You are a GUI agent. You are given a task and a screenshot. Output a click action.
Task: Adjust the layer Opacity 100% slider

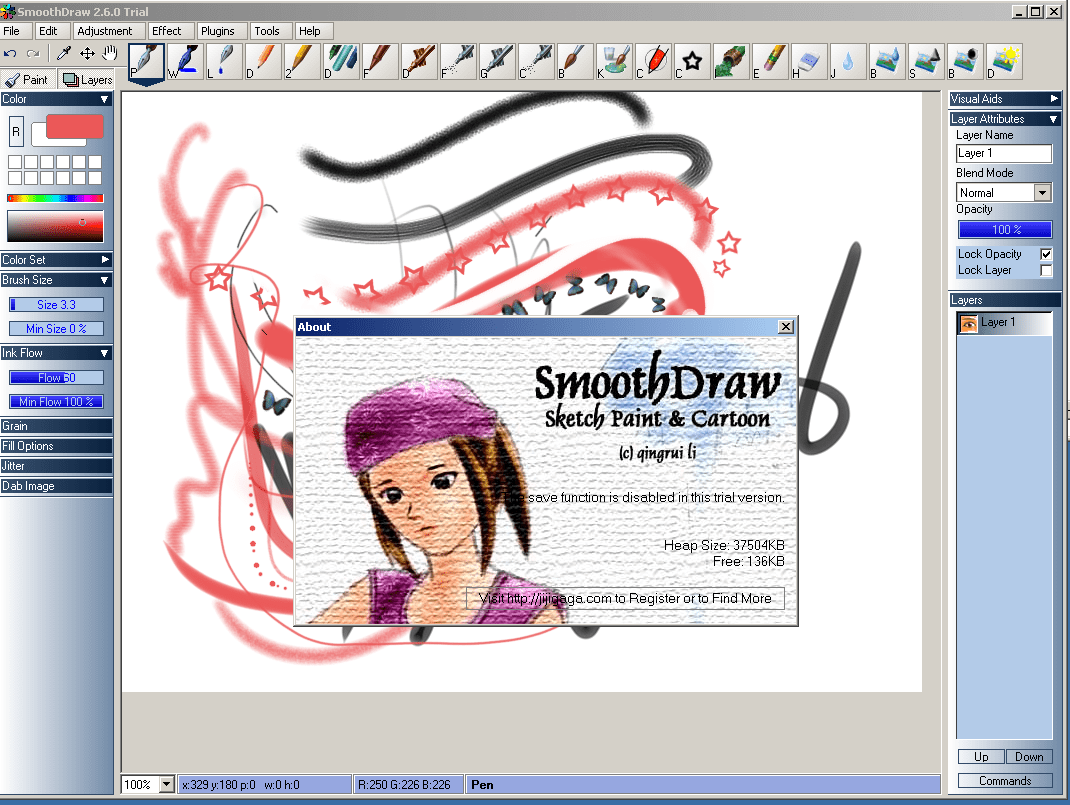1004,229
